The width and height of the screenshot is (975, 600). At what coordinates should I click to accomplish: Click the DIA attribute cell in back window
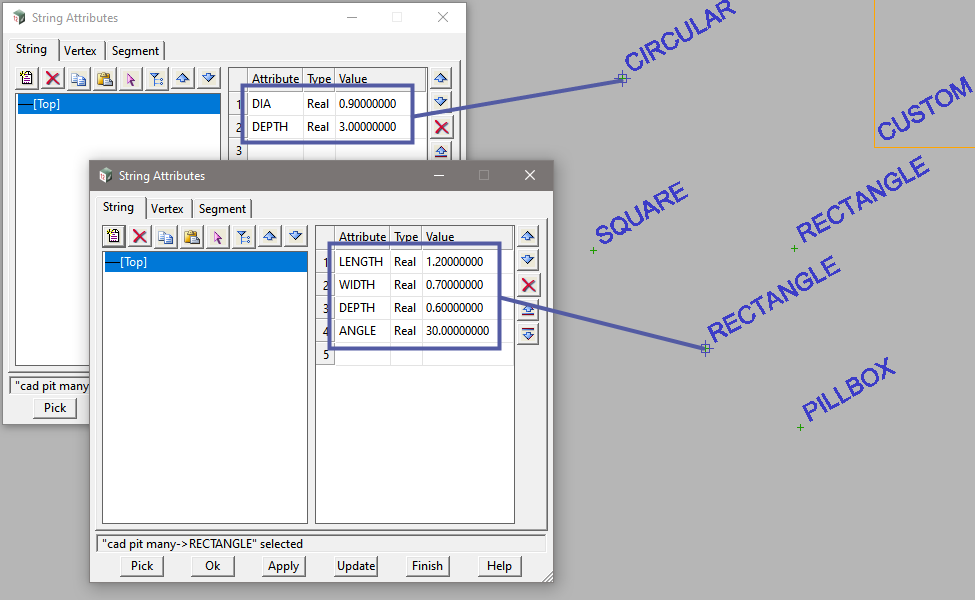[x=275, y=104]
